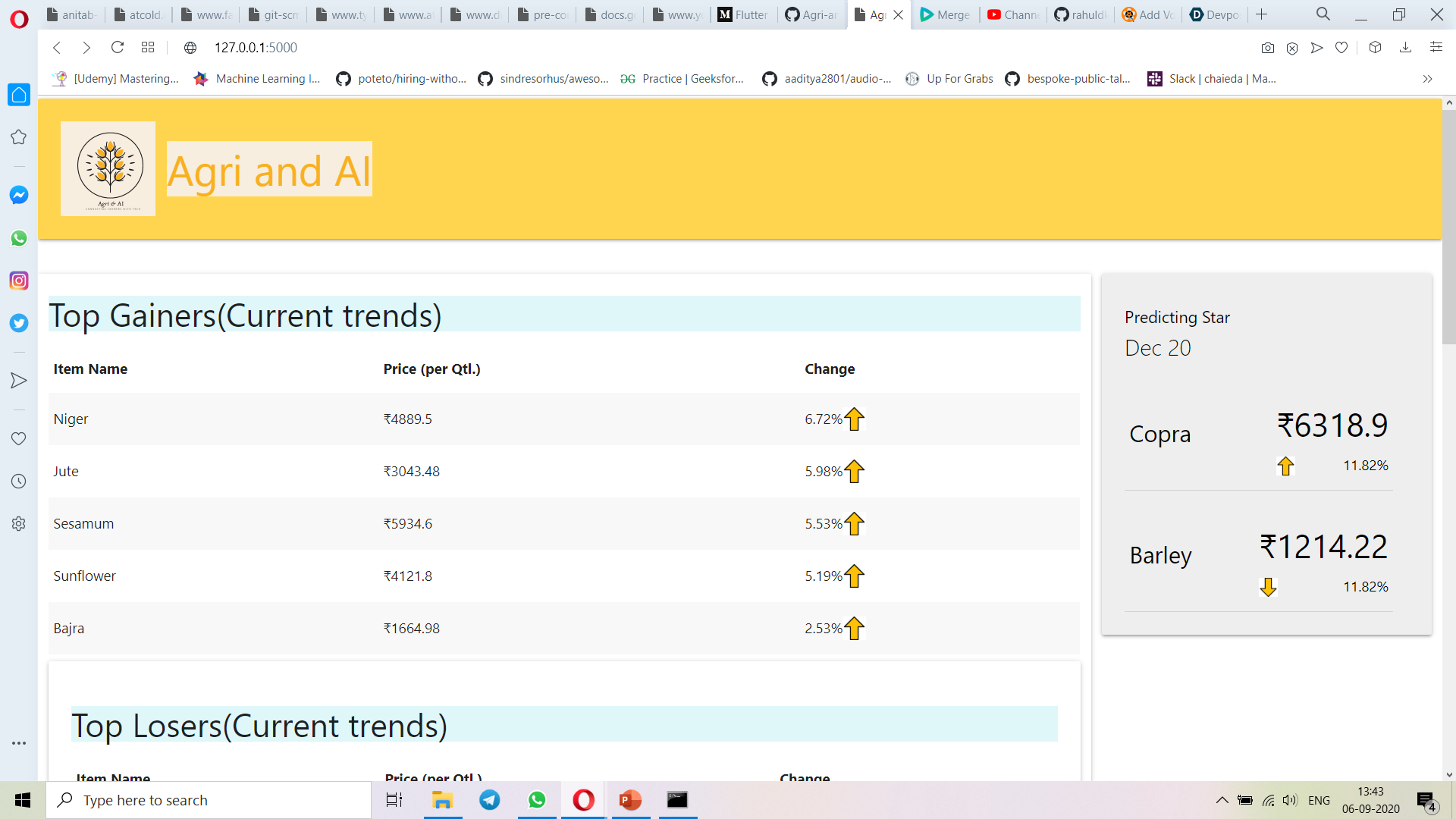Open sidebar three-dots setup menu

[x=19, y=743]
